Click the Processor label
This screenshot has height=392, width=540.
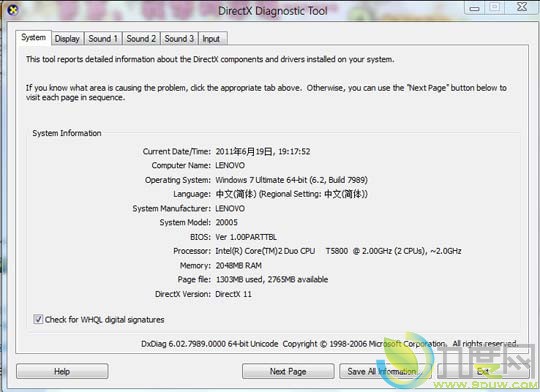[x=192, y=251]
